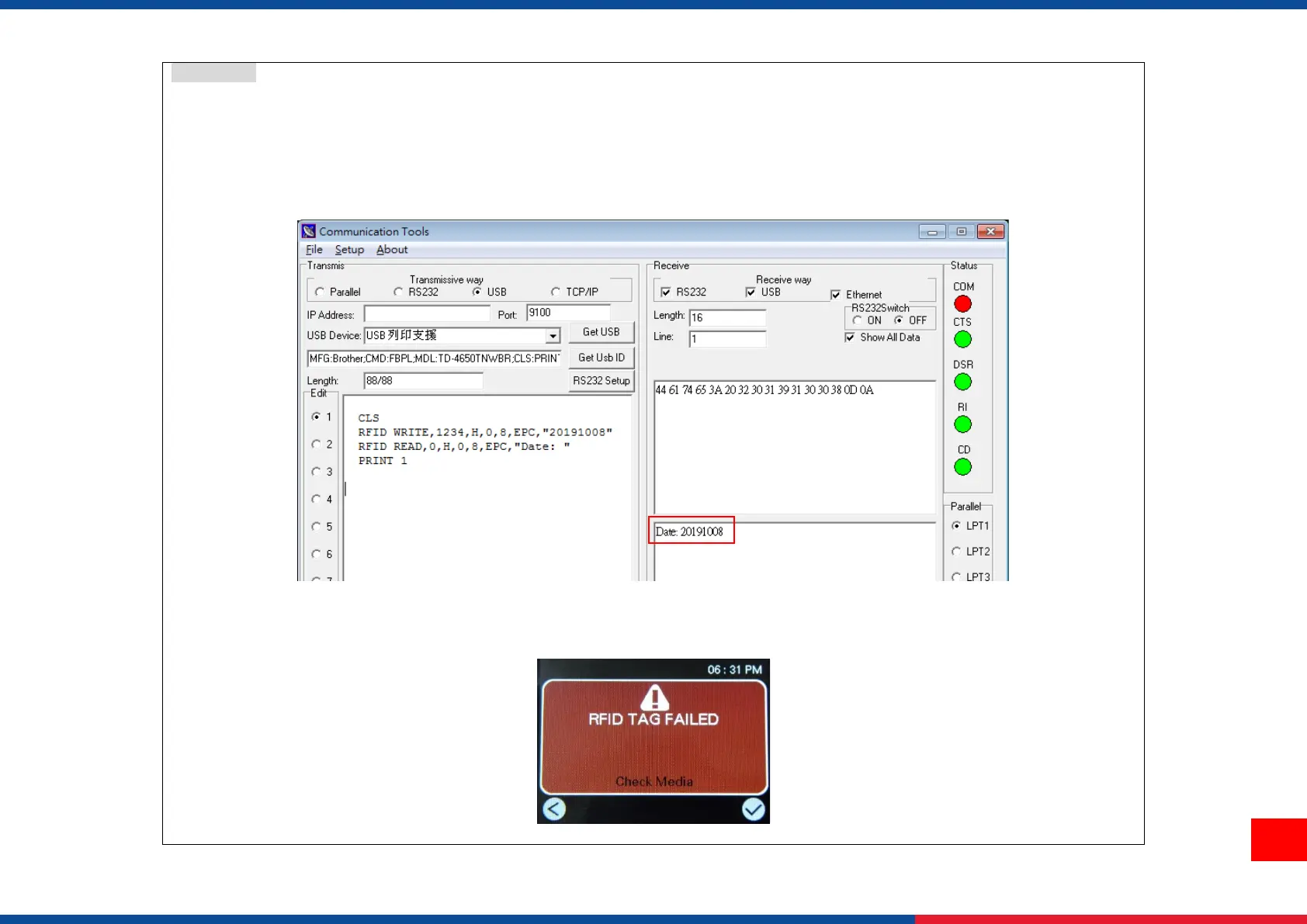Toggle RS232 receive way checkbox
This screenshot has width=1307, height=924.
coord(665,292)
